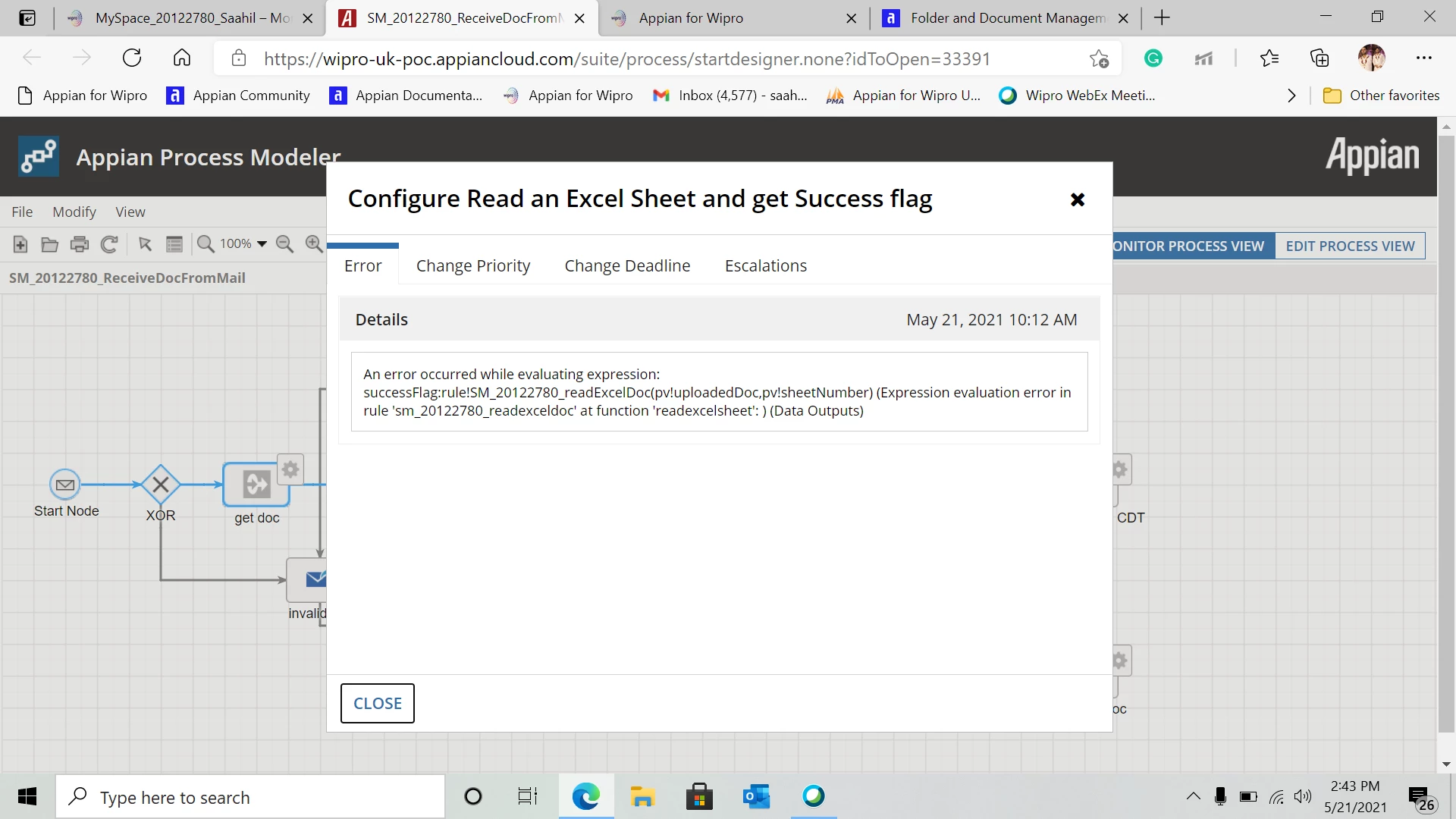Click the gear icon above get doc
This screenshot has height=819, width=1456.
coord(290,469)
